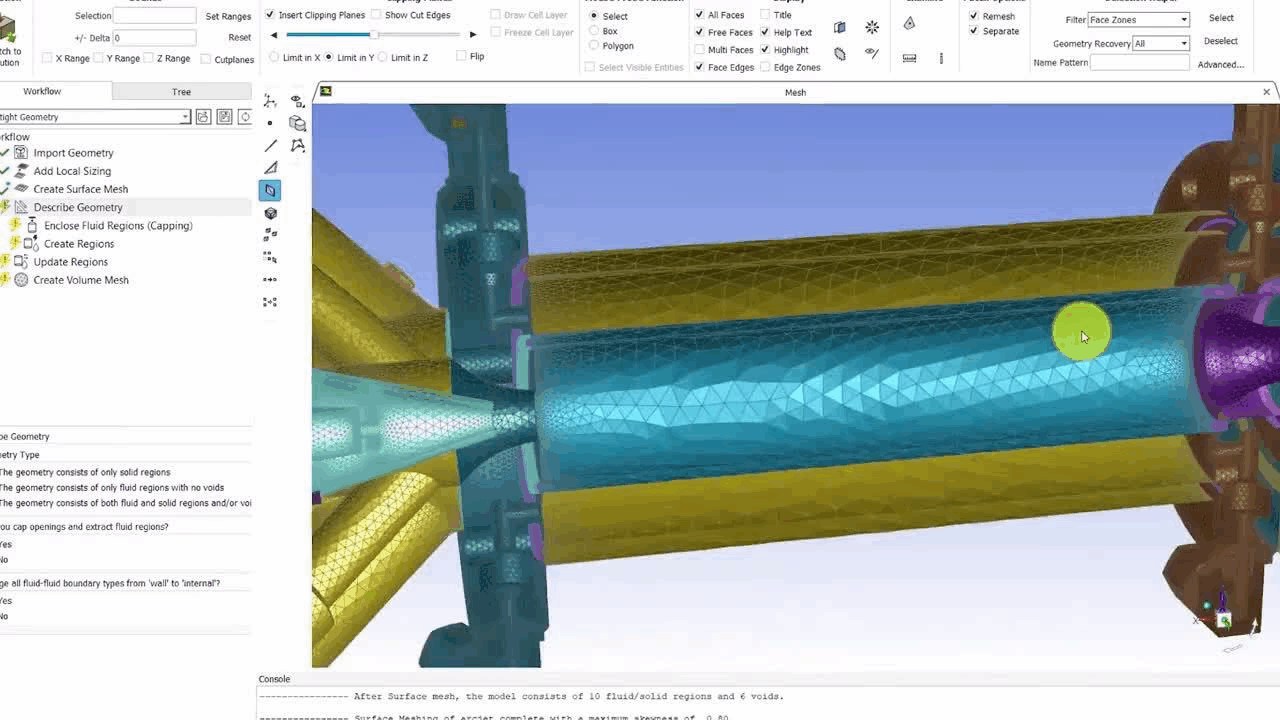Viewport: 1280px width, 720px height.
Task: Click the Import Geometry task icon
Action: tap(21, 153)
